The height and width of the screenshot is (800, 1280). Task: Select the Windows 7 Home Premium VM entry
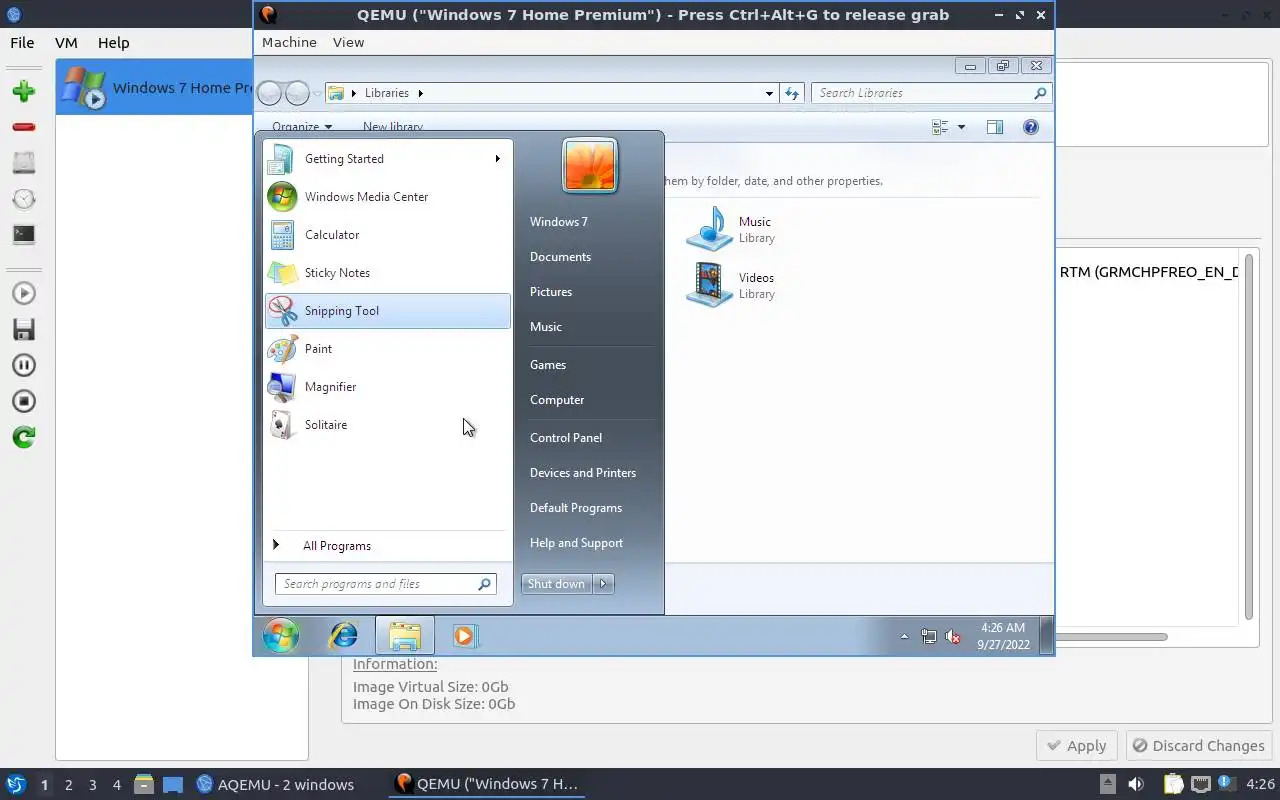pos(155,87)
